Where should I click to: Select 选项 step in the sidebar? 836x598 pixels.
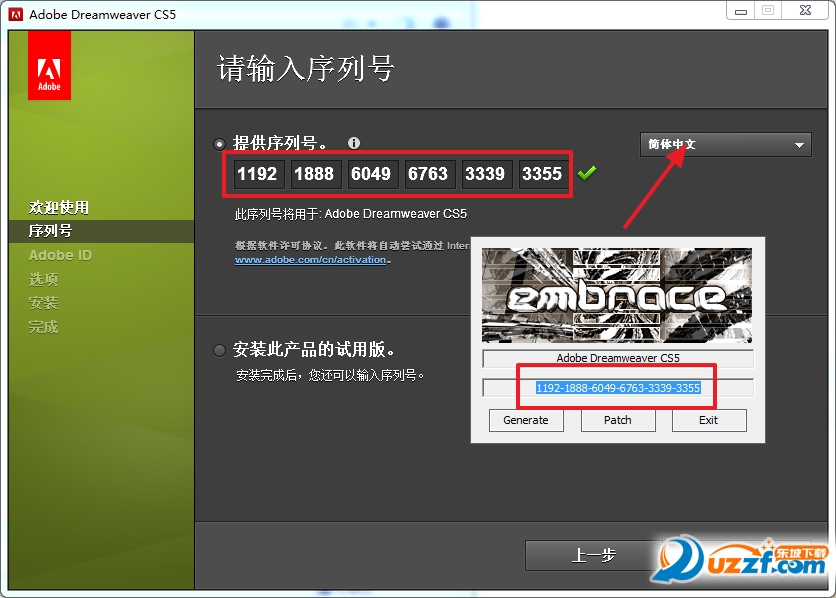pyautogui.click(x=43, y=279)
